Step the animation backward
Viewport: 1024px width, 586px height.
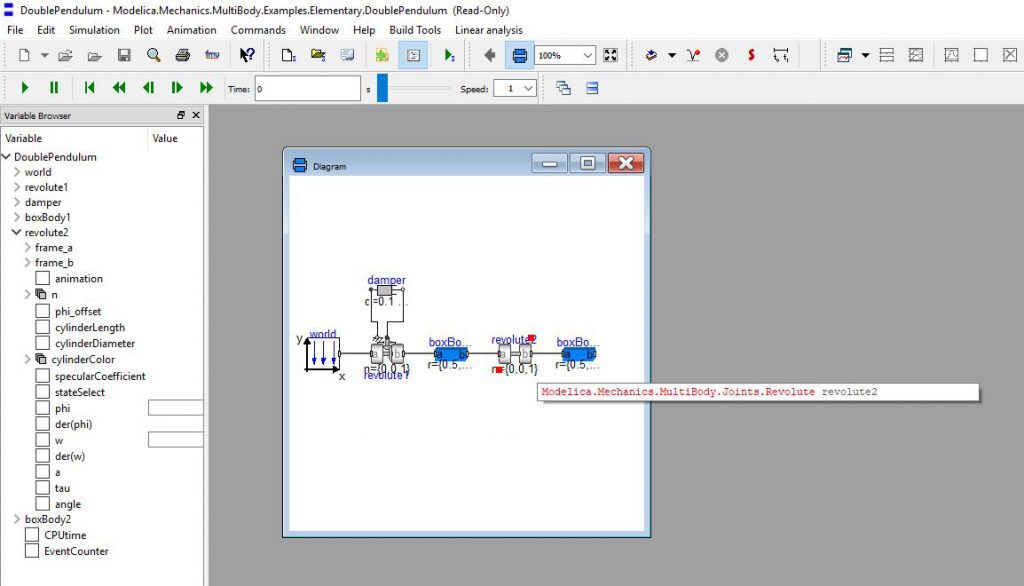tap(148, 88)
